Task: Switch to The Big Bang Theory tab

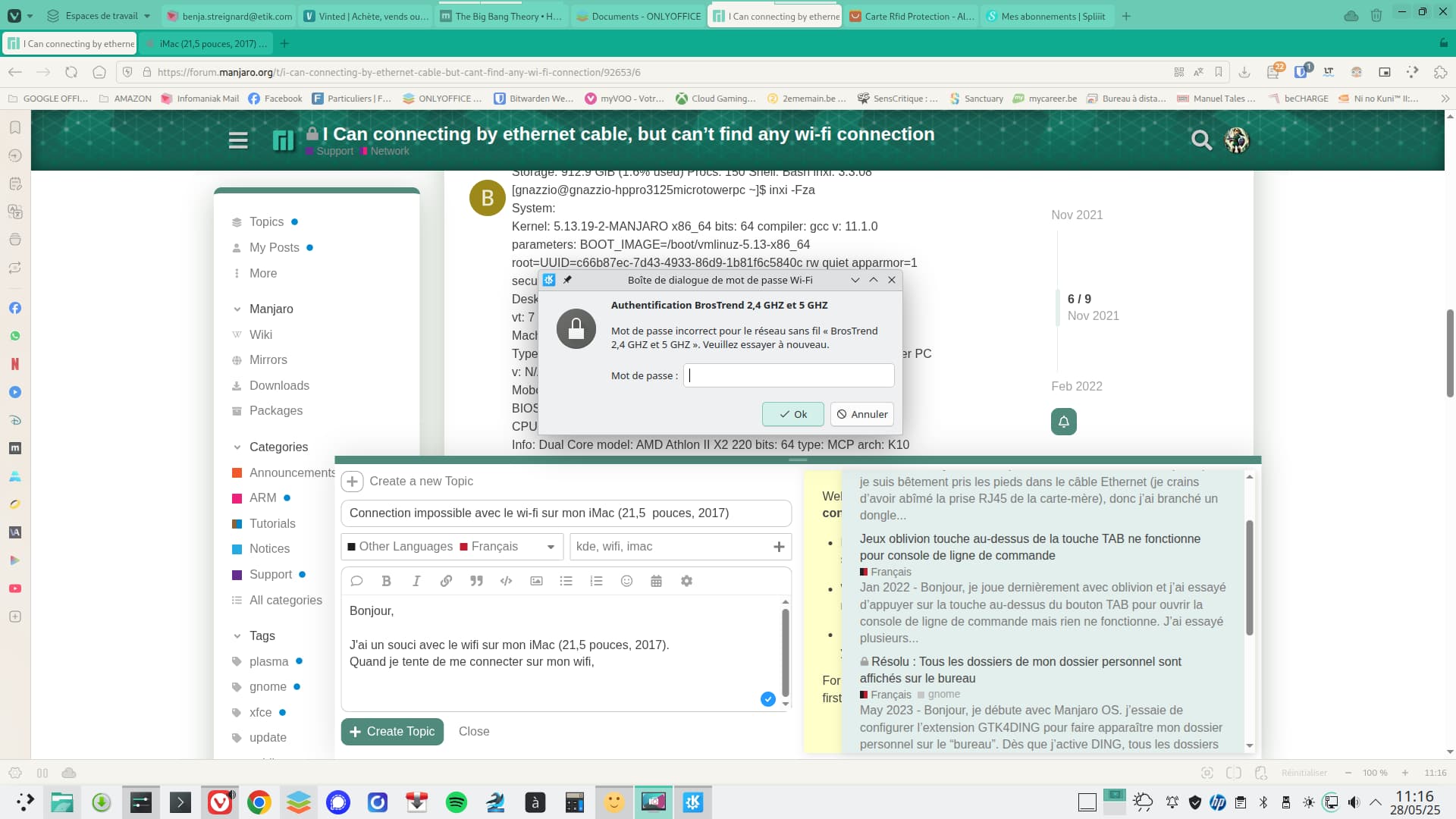Action: 502,16
